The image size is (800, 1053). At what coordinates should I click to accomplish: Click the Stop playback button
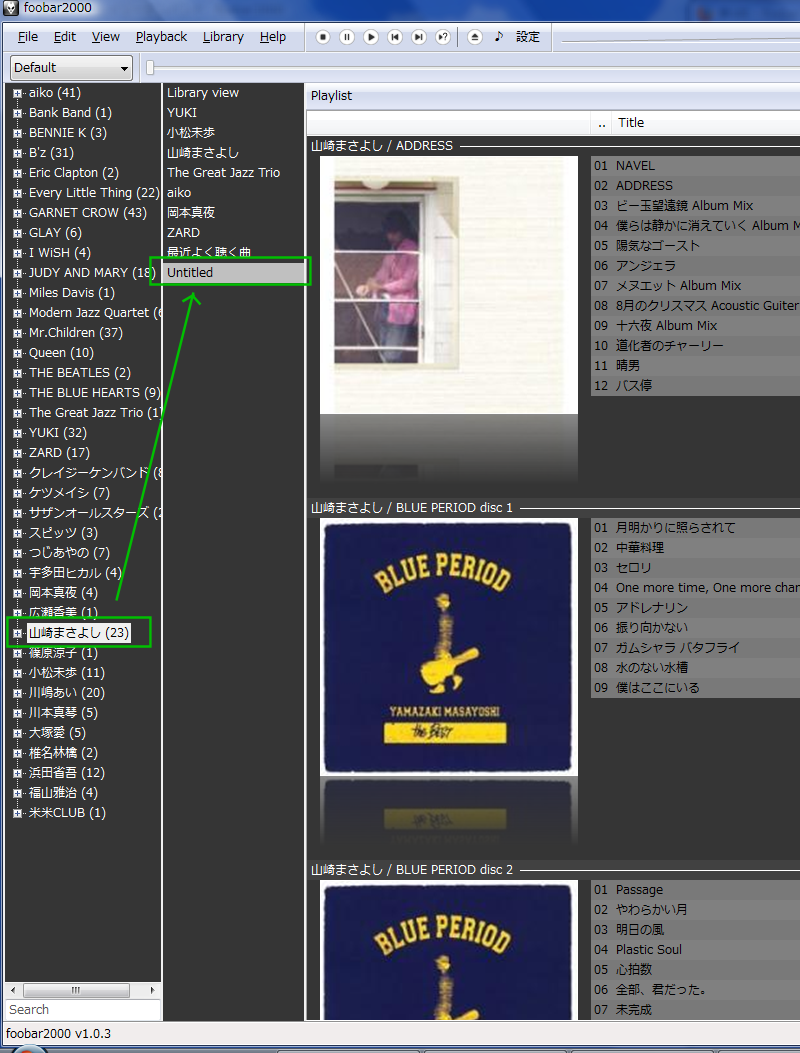click(x=323, y=37)
